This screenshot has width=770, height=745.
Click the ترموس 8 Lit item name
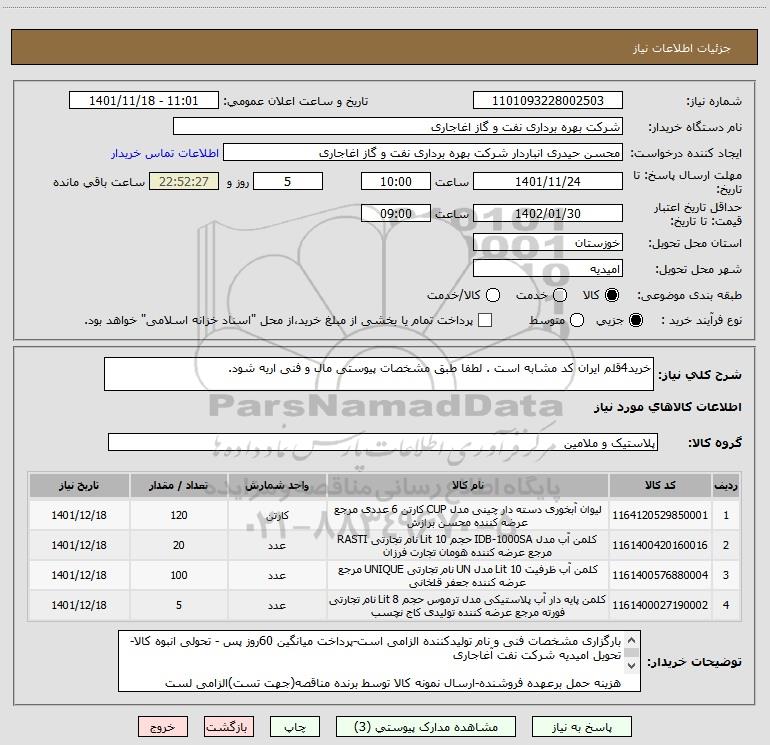(x=468, y=606)
